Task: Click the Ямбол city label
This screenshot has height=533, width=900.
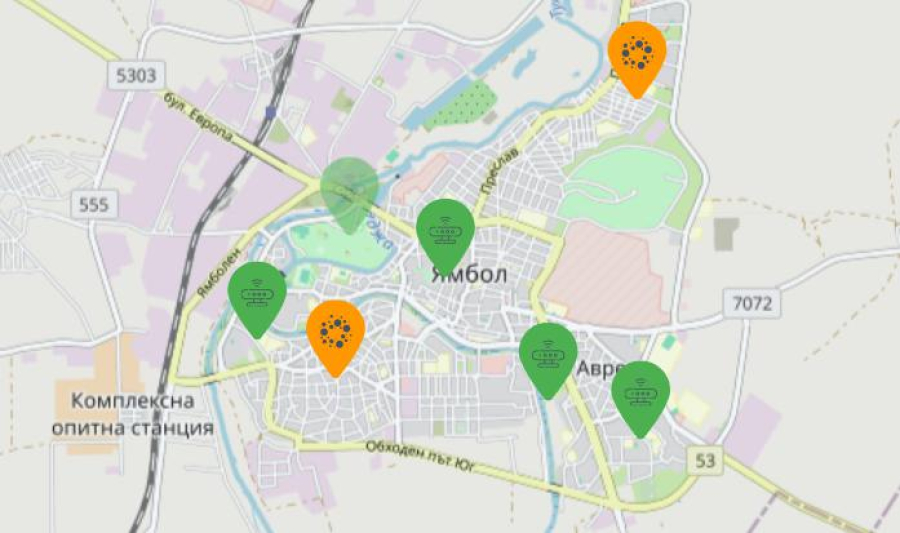Action: click(x=469, y=275)
